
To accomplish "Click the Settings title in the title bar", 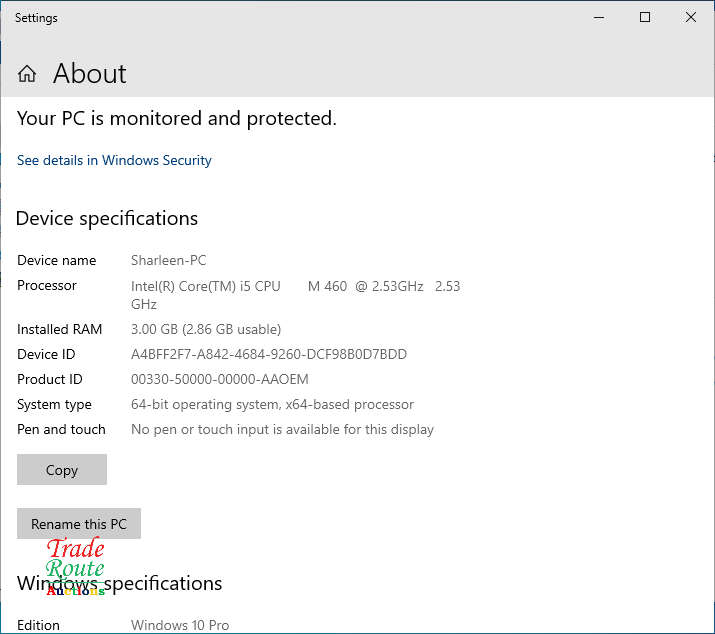I will click(36, 17).
